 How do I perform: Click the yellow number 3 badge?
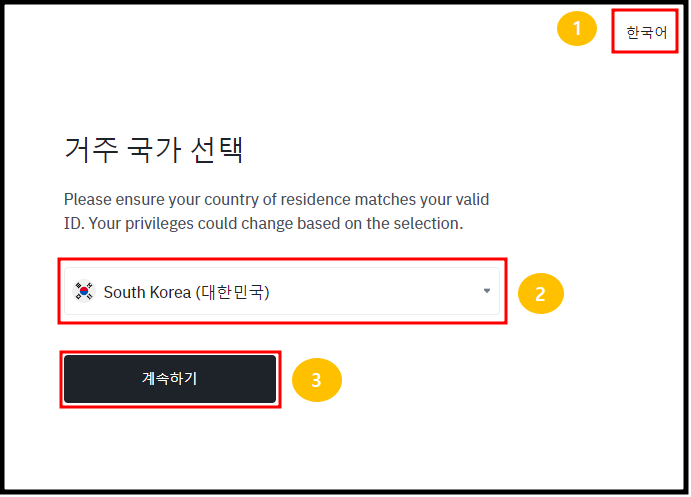pos(316,380)
